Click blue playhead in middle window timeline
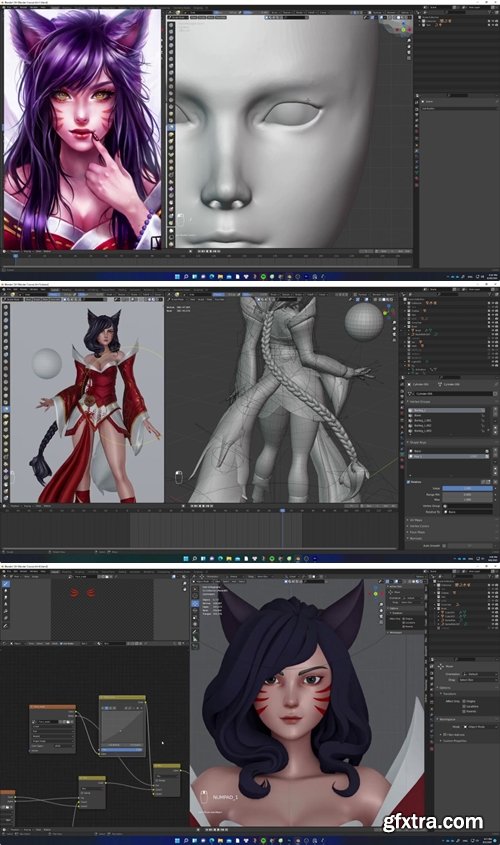This screenshot has height=845, width=500. point(282,510)
